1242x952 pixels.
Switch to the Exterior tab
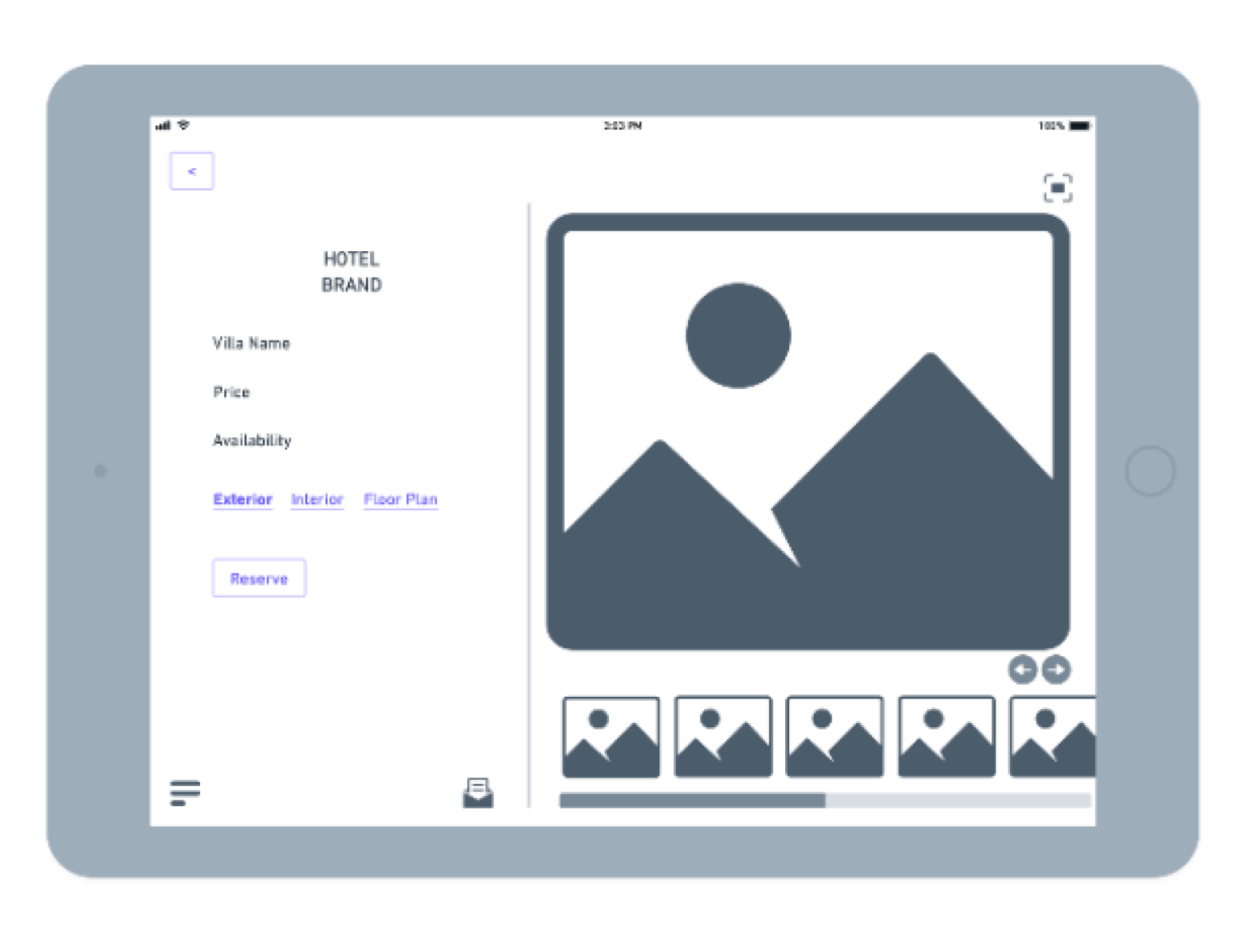coord(242,499)
